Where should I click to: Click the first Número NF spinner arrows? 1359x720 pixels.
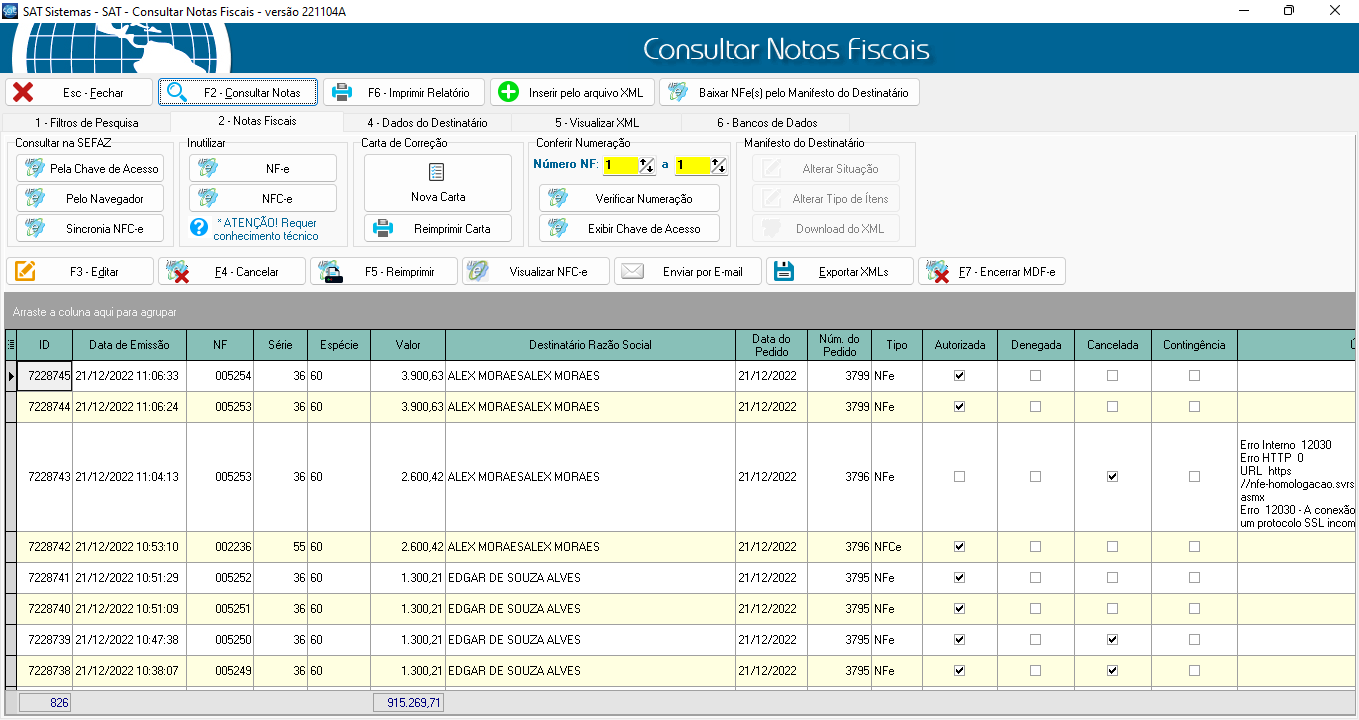tap(646, 166)
